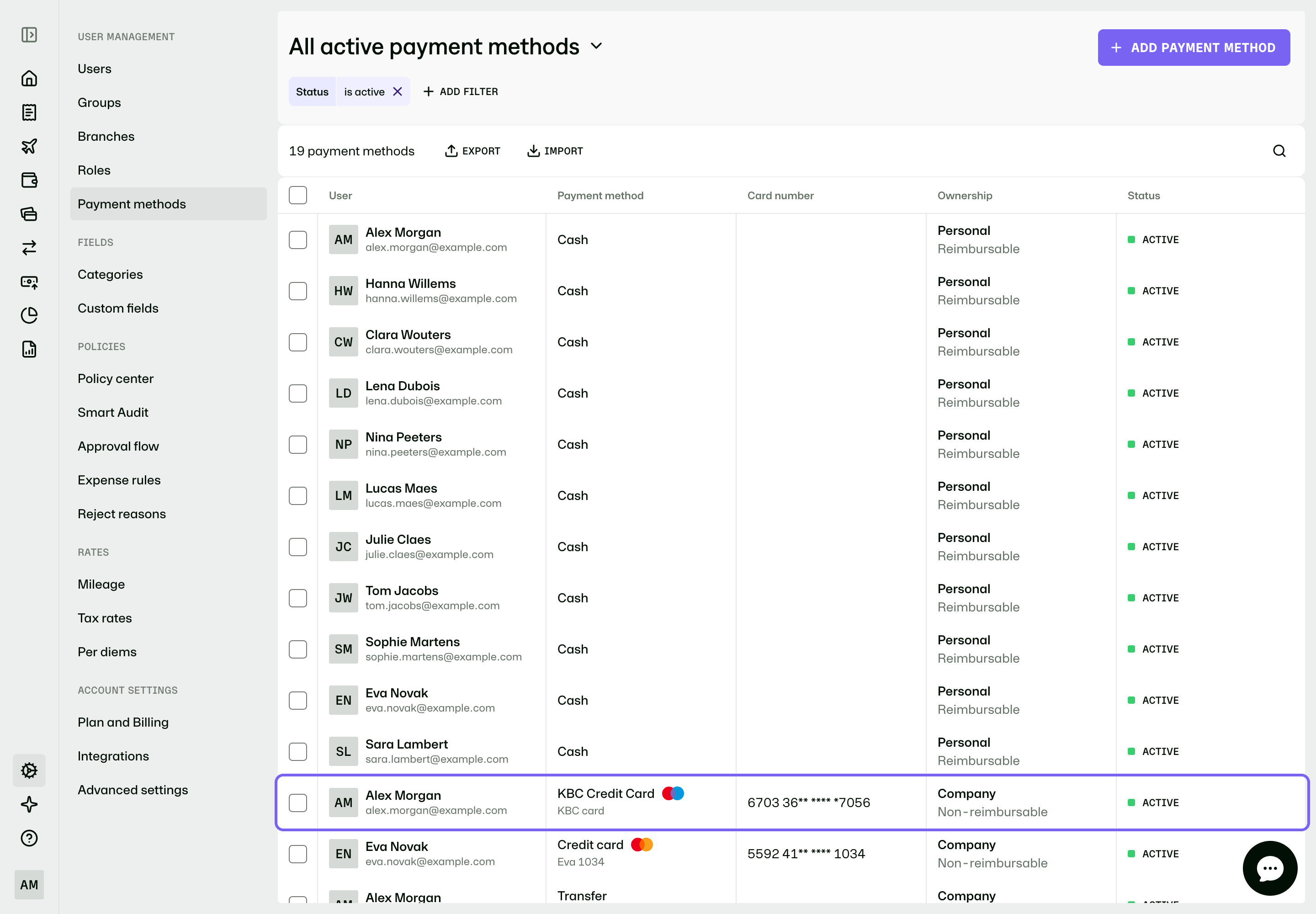
Task: Open the help question mark icon
Action: 29,839
